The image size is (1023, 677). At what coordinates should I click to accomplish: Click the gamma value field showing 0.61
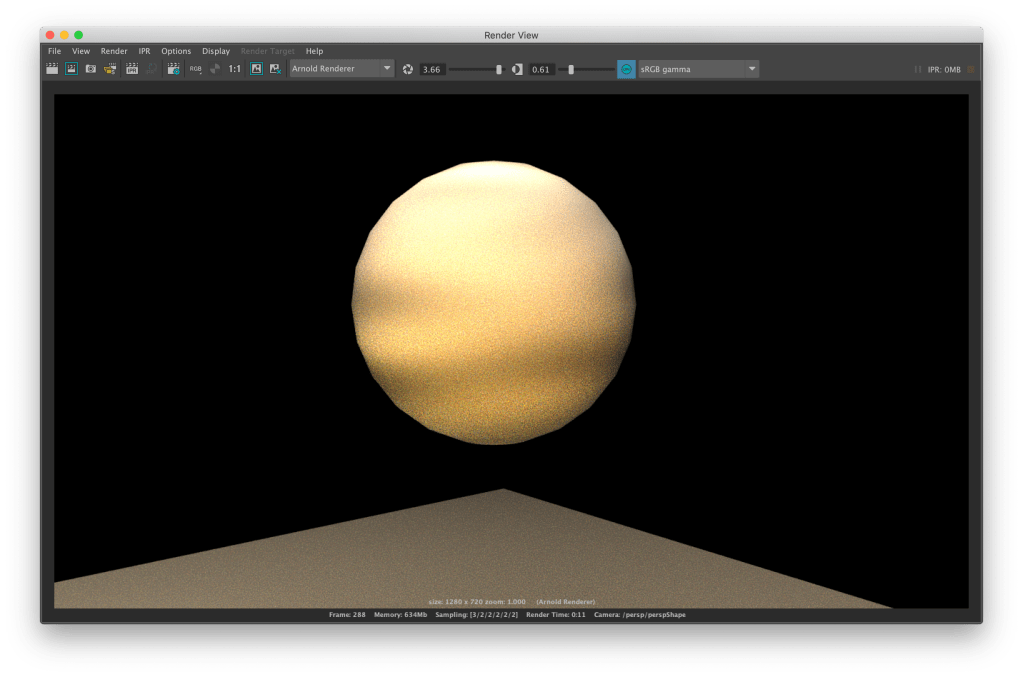tap(542, 69)
